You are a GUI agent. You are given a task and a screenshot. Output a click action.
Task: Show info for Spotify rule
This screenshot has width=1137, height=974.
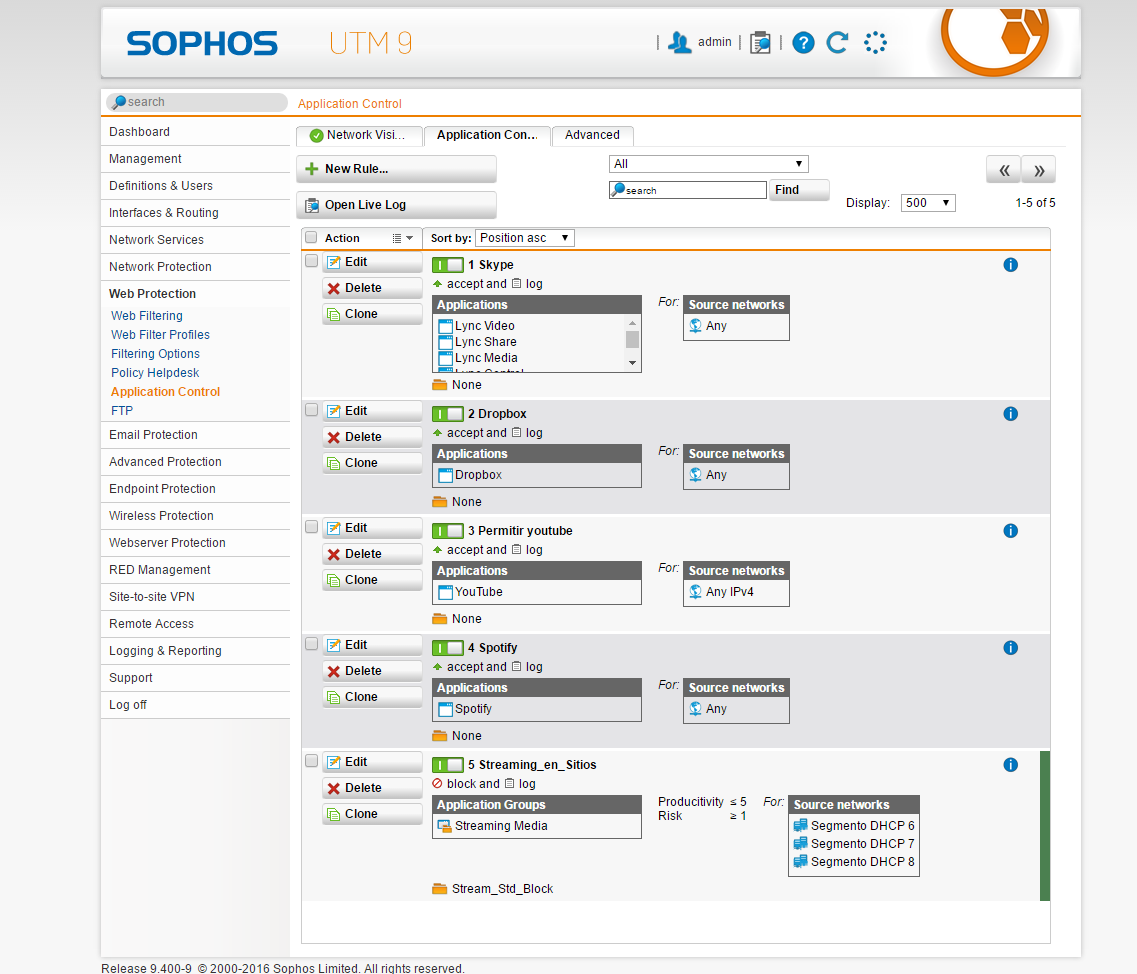point(1010,648)
